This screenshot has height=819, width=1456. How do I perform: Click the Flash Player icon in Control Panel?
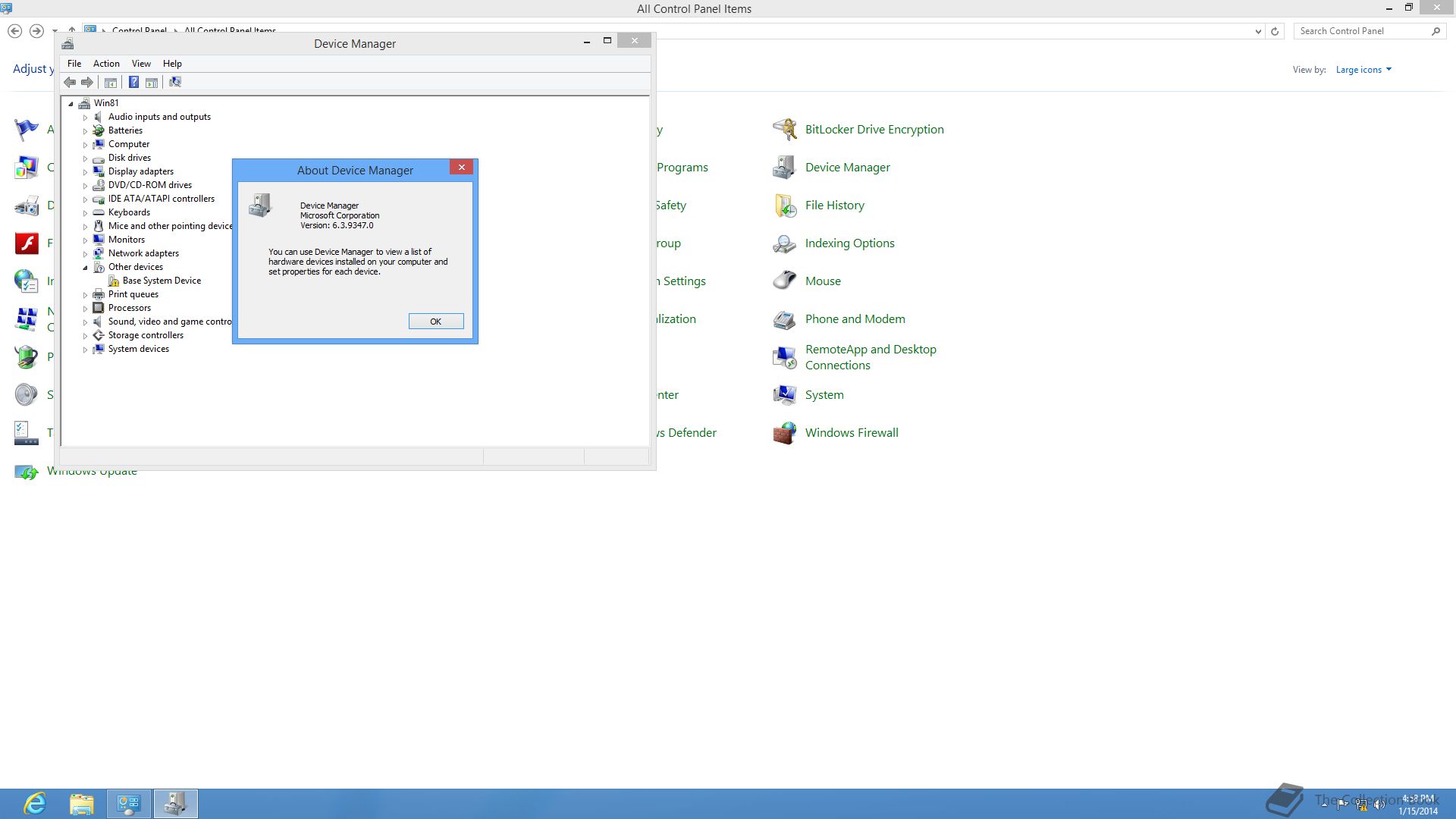coord(27,243)
